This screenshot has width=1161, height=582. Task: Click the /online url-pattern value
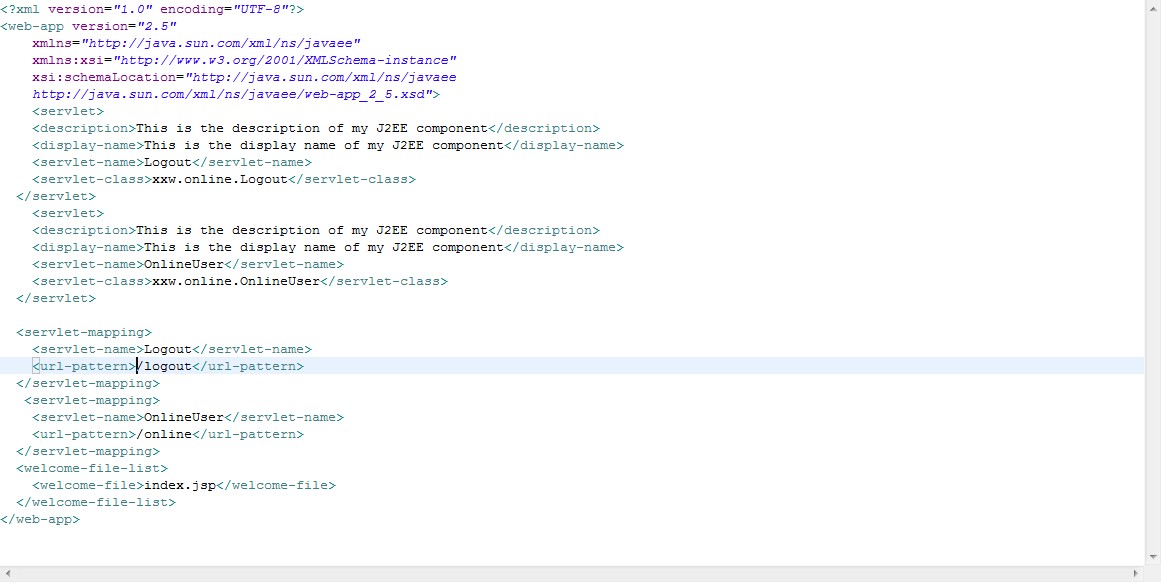pos(164,435)
